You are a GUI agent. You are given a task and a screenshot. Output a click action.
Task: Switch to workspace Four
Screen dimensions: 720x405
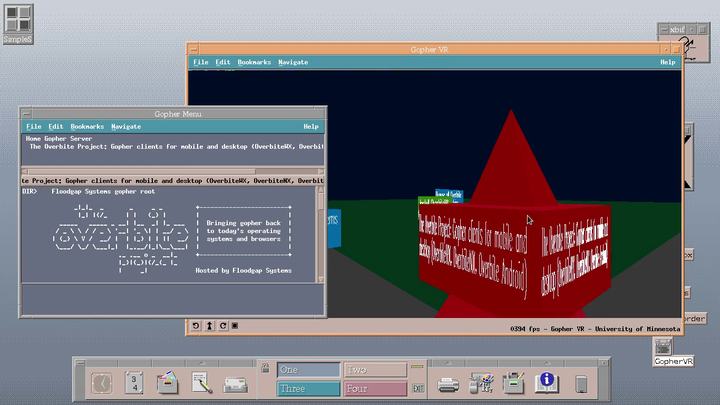pos(375,389)
